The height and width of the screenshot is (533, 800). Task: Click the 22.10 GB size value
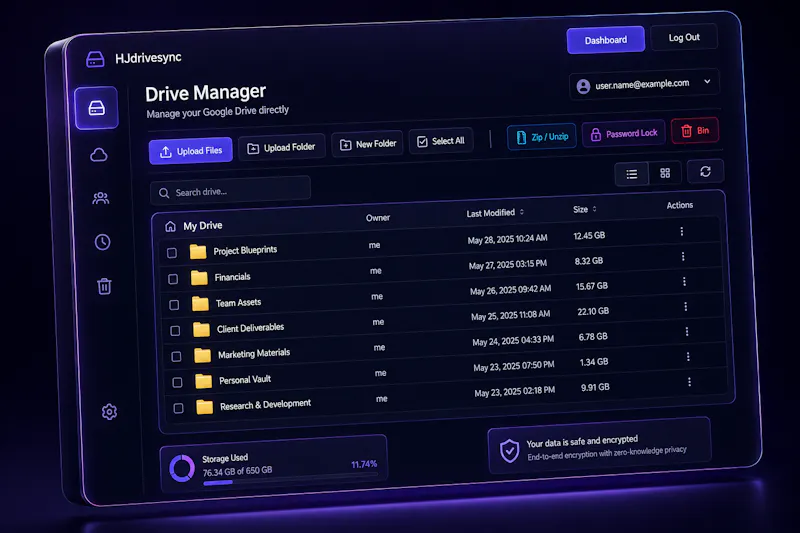click(x=593, y=311)
